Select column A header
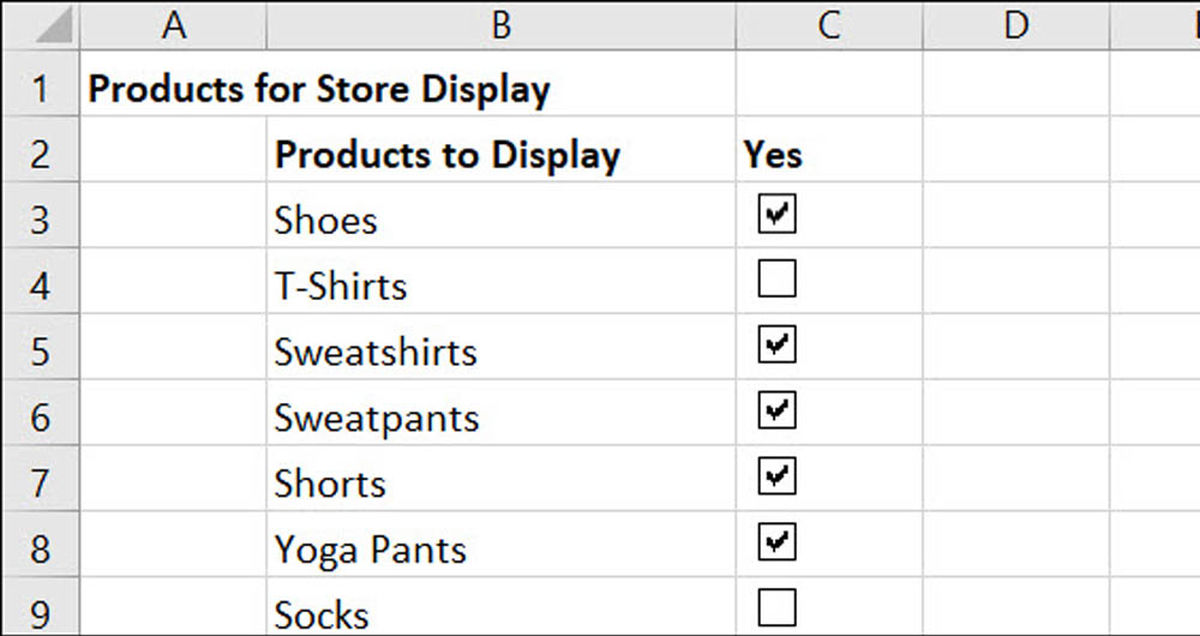The width and height of the screenshot is (1200, 636). pyautogui.click(x=174, y=24)
